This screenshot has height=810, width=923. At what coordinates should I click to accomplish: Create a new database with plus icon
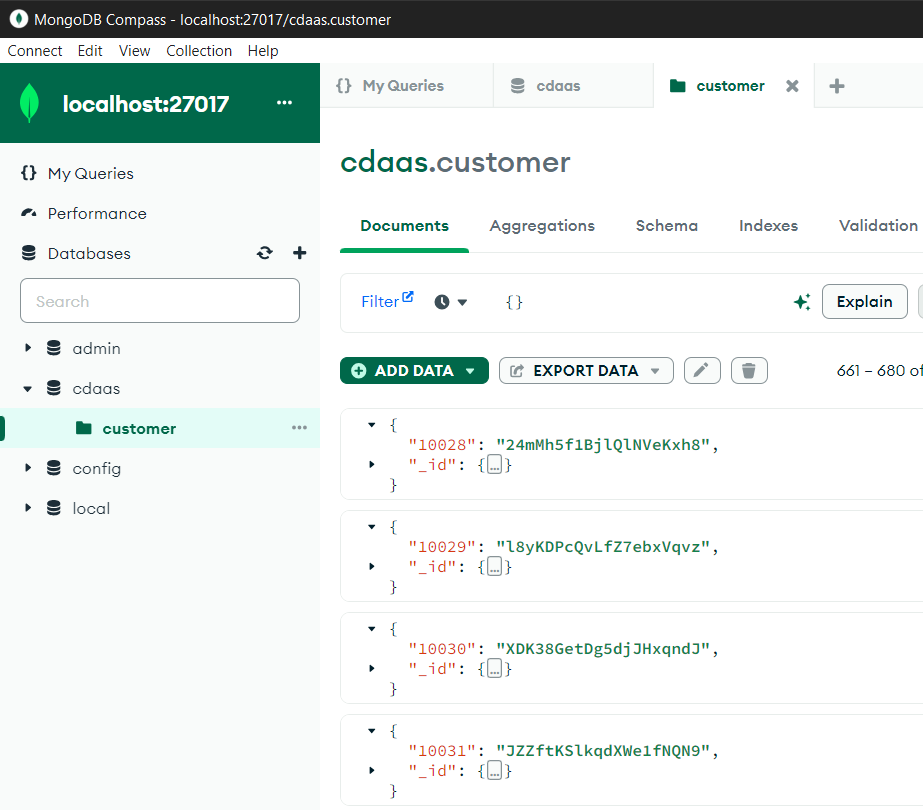(x=300, y=253)
